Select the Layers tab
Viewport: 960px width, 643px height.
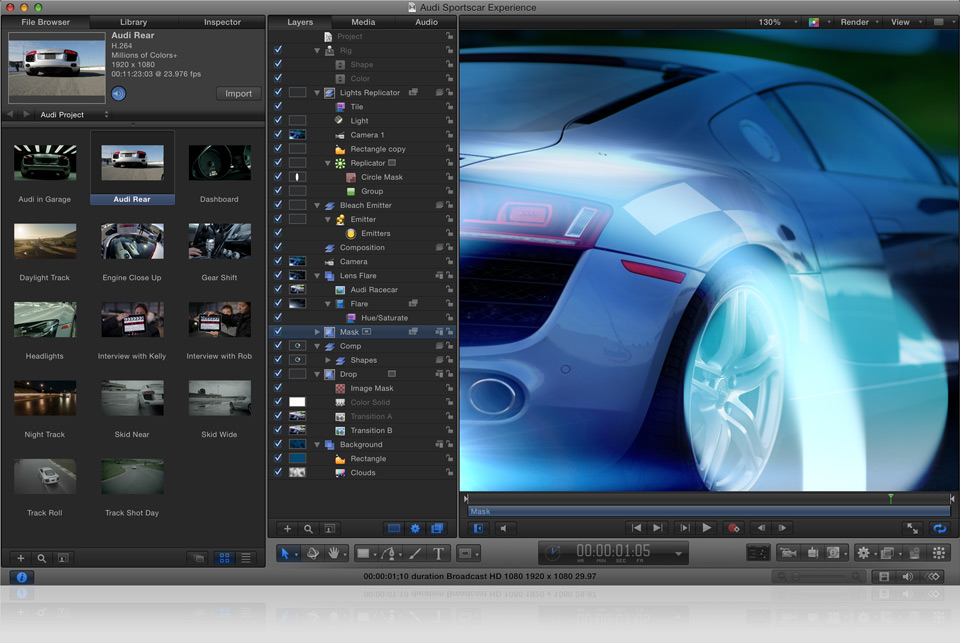[300, 22]
